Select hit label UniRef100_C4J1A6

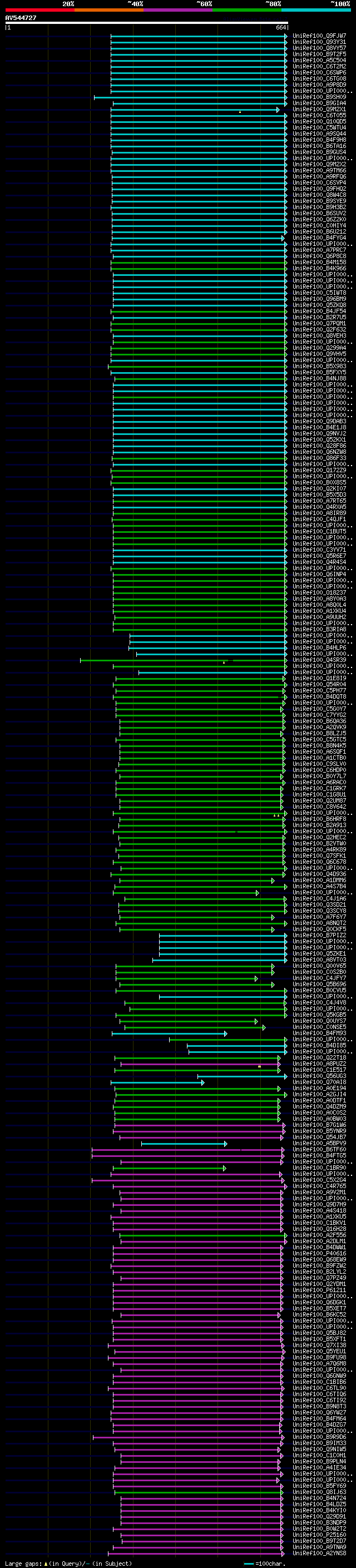click(319, 898)
